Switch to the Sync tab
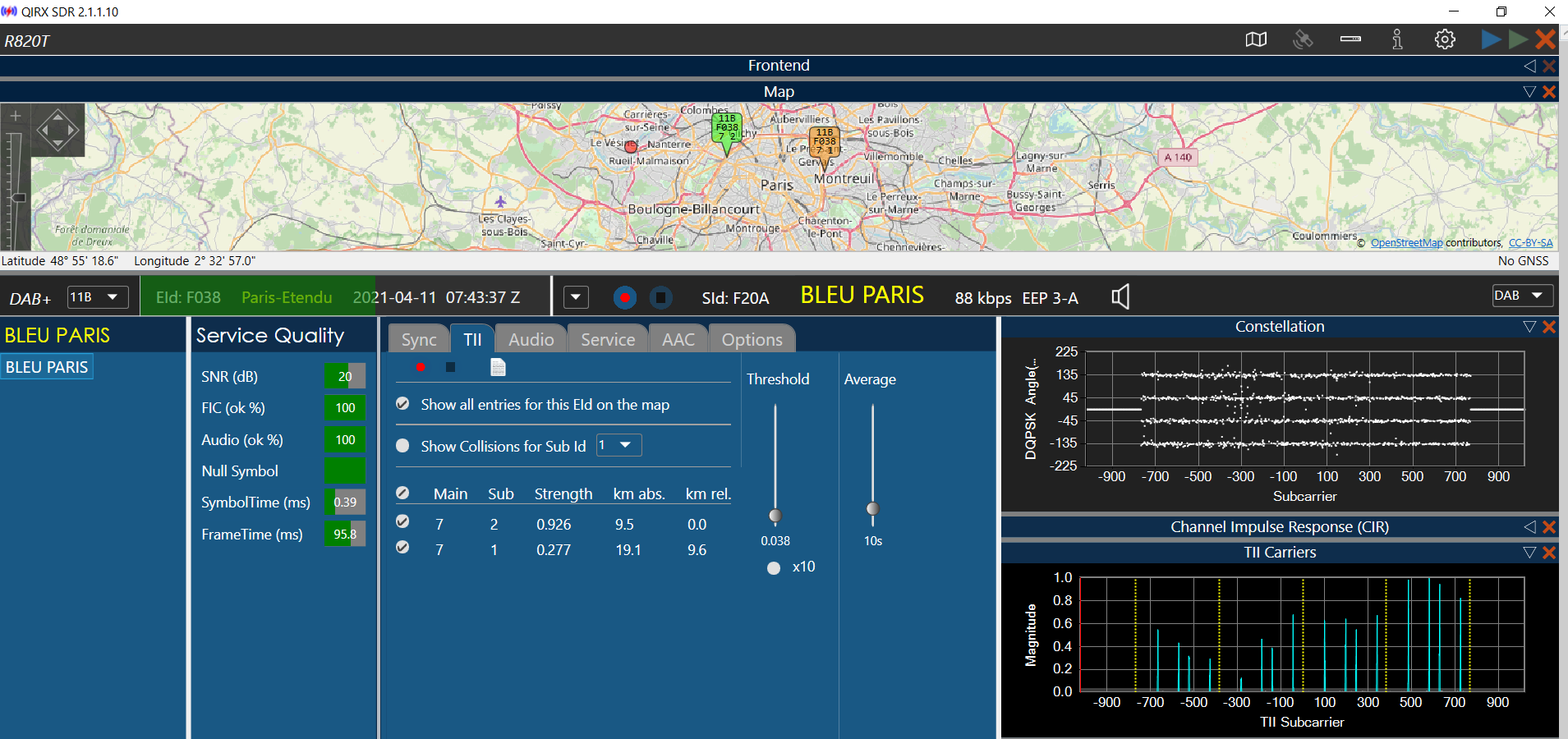The width and height of the screenshot is (1568, 739). pos(419,339)
